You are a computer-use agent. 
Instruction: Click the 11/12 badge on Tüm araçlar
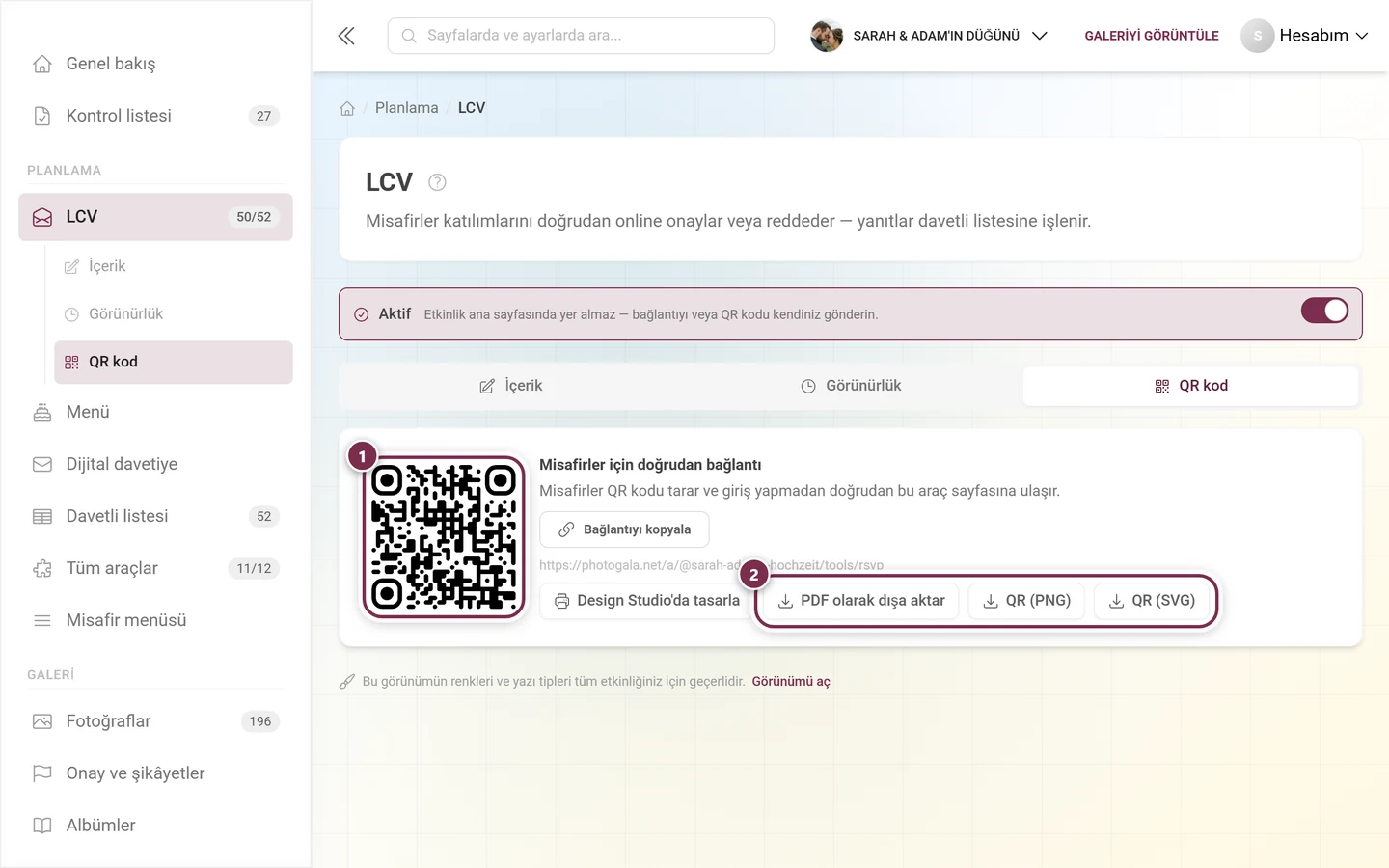(x=254, y=568)
